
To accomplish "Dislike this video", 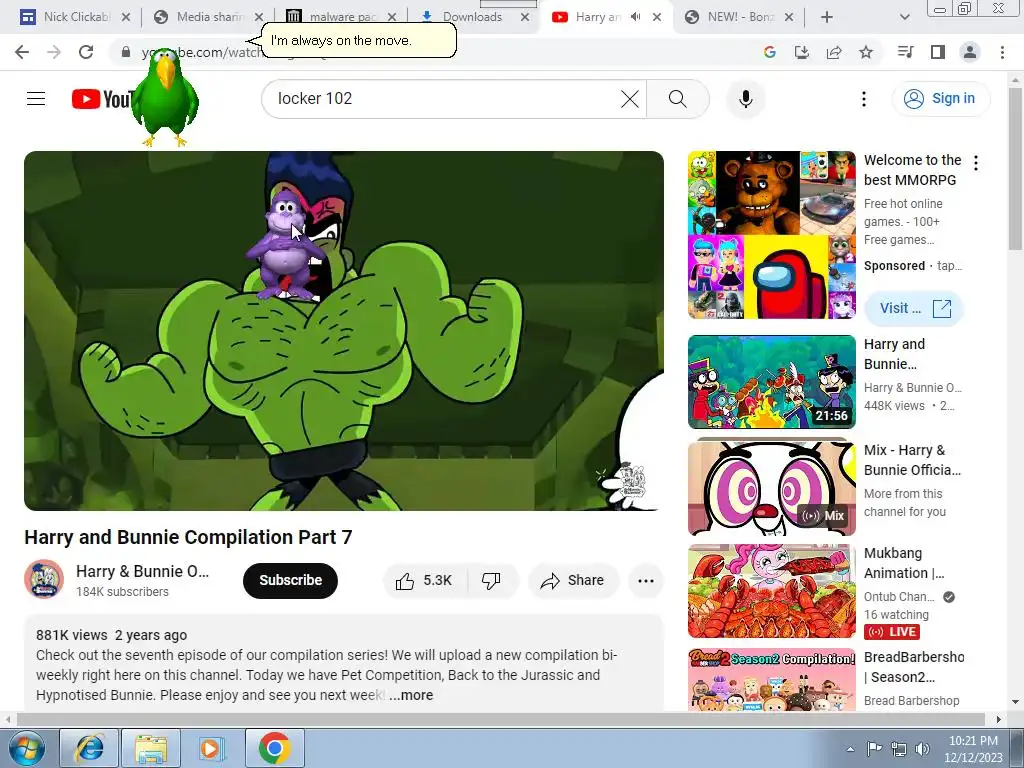I will 491,581.
